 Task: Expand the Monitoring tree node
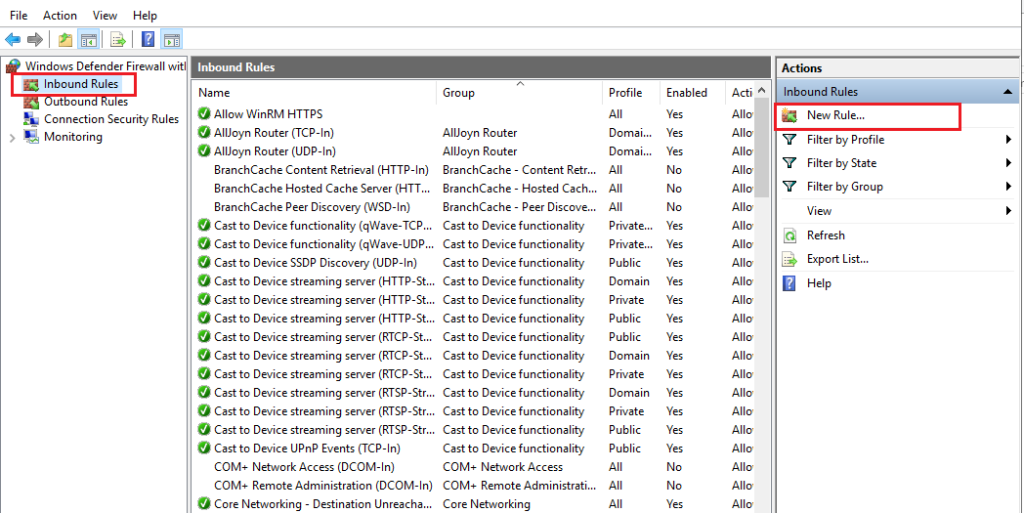pyautogui.click(x=12, y=137)
